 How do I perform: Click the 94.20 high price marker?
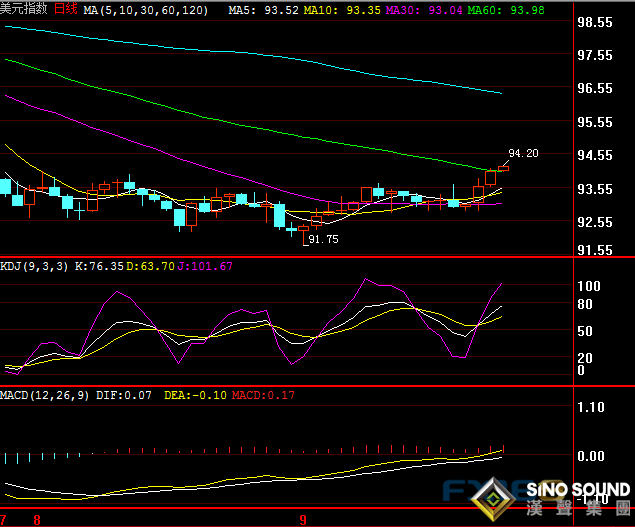pos(523,153)
